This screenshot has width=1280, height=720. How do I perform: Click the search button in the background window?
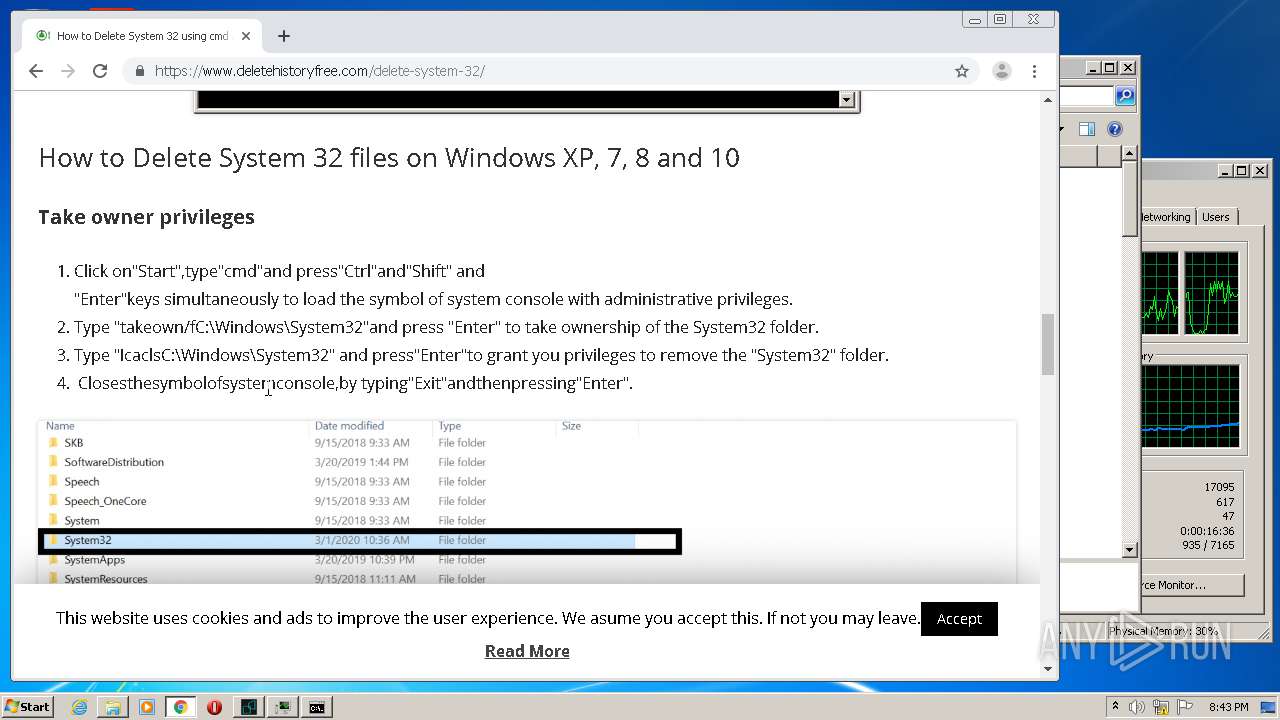tap(1125, 96)
